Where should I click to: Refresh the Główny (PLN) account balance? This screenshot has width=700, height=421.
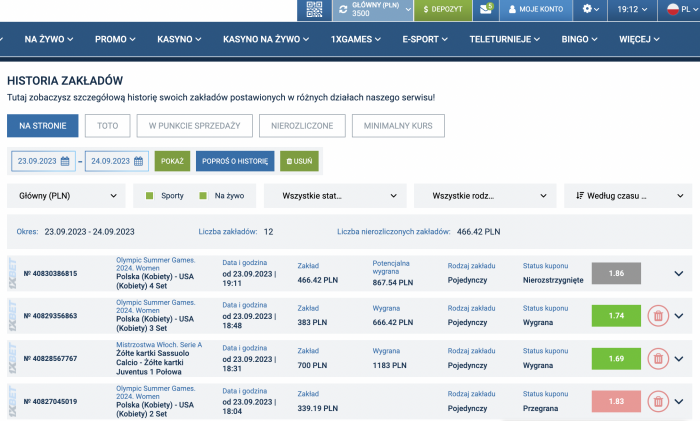[344, 9]
